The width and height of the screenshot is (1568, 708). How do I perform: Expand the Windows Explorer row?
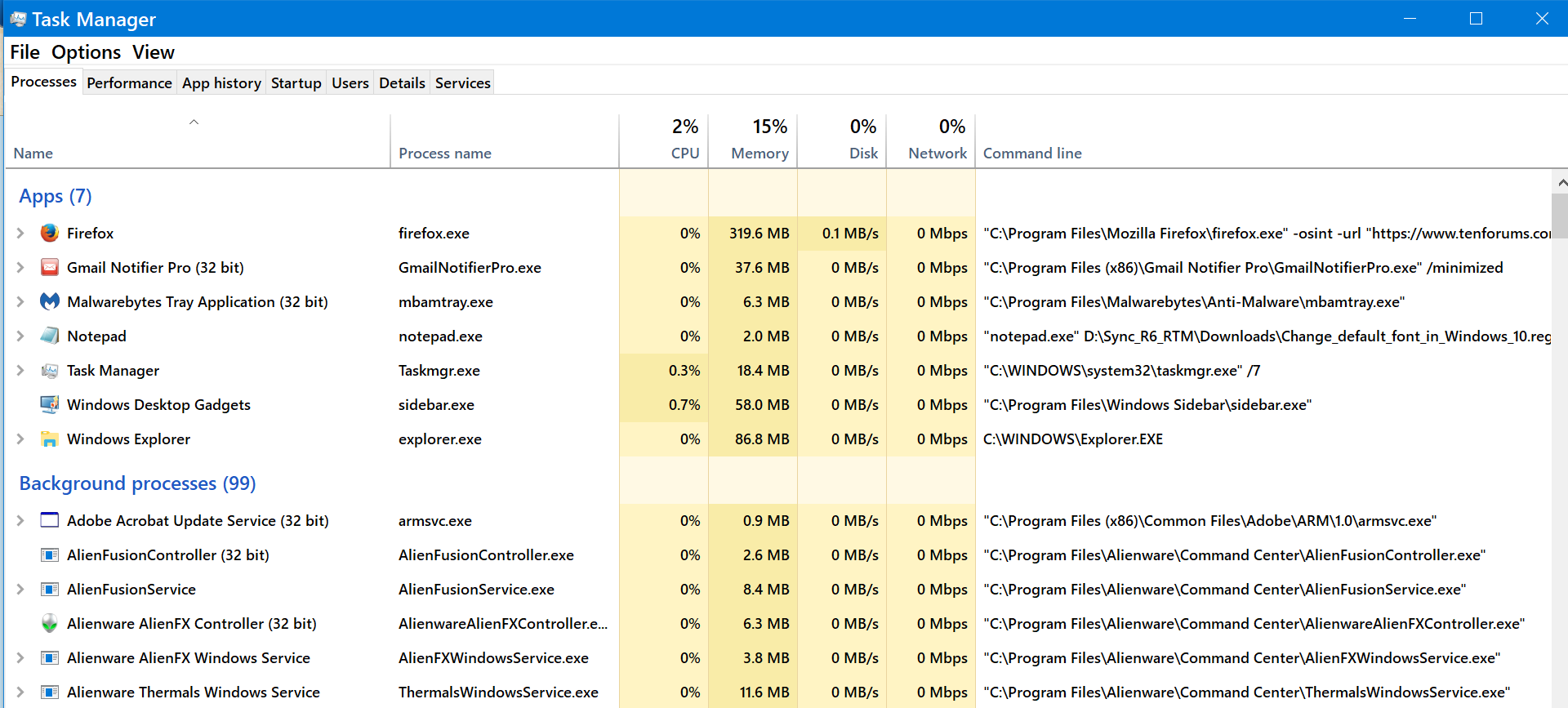pos(20,439)
